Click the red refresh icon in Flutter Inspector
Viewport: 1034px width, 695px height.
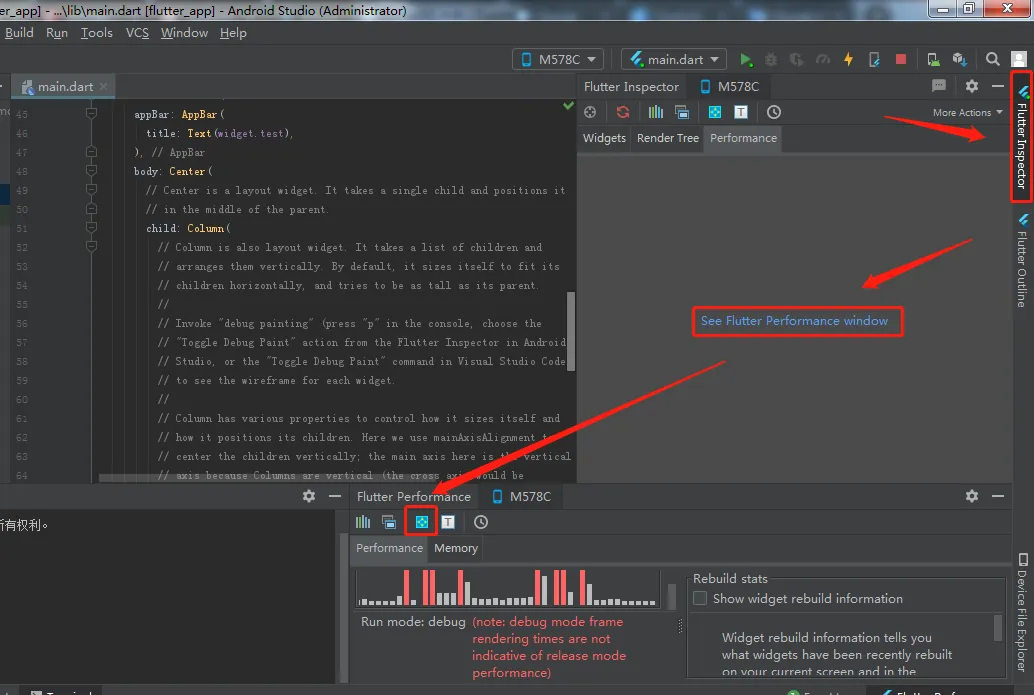pos(623,112)
